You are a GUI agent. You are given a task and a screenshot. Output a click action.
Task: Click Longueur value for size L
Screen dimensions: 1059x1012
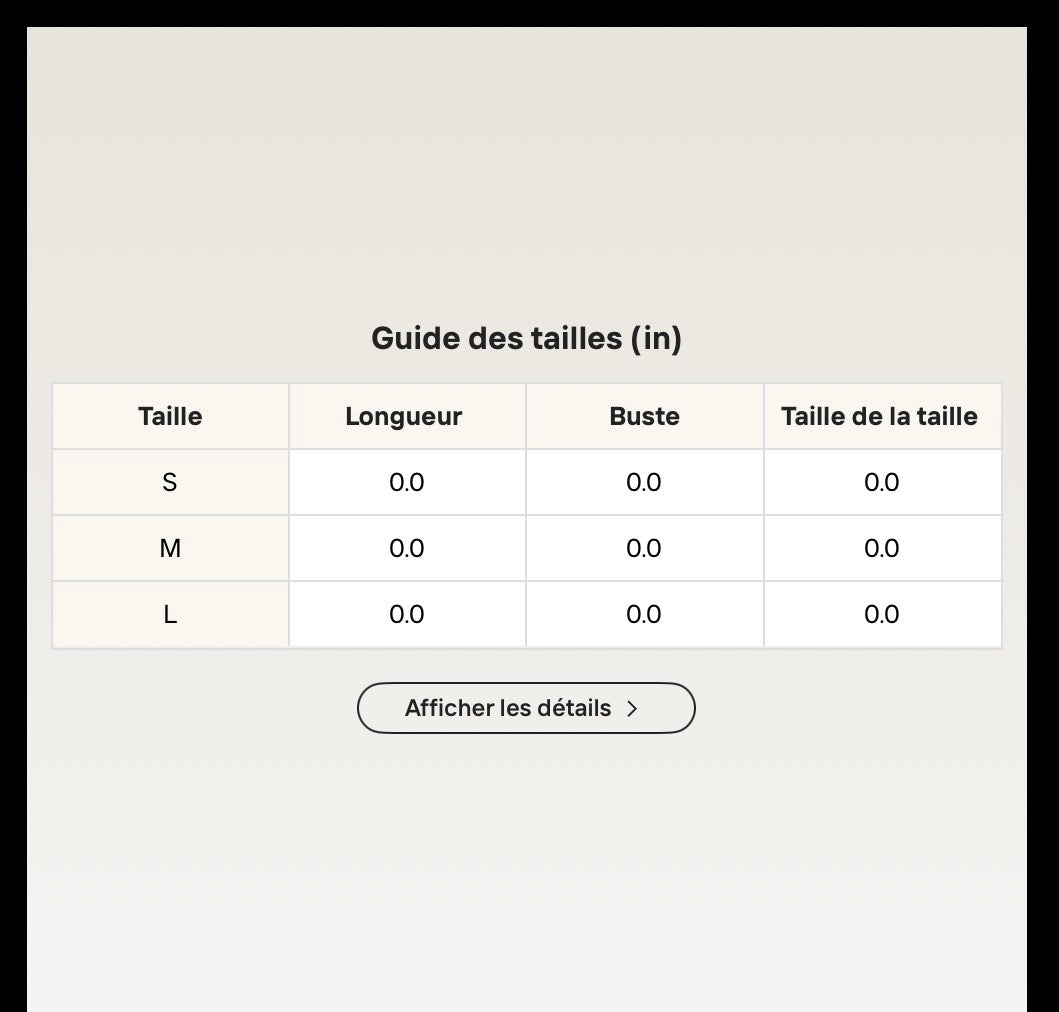407,614
